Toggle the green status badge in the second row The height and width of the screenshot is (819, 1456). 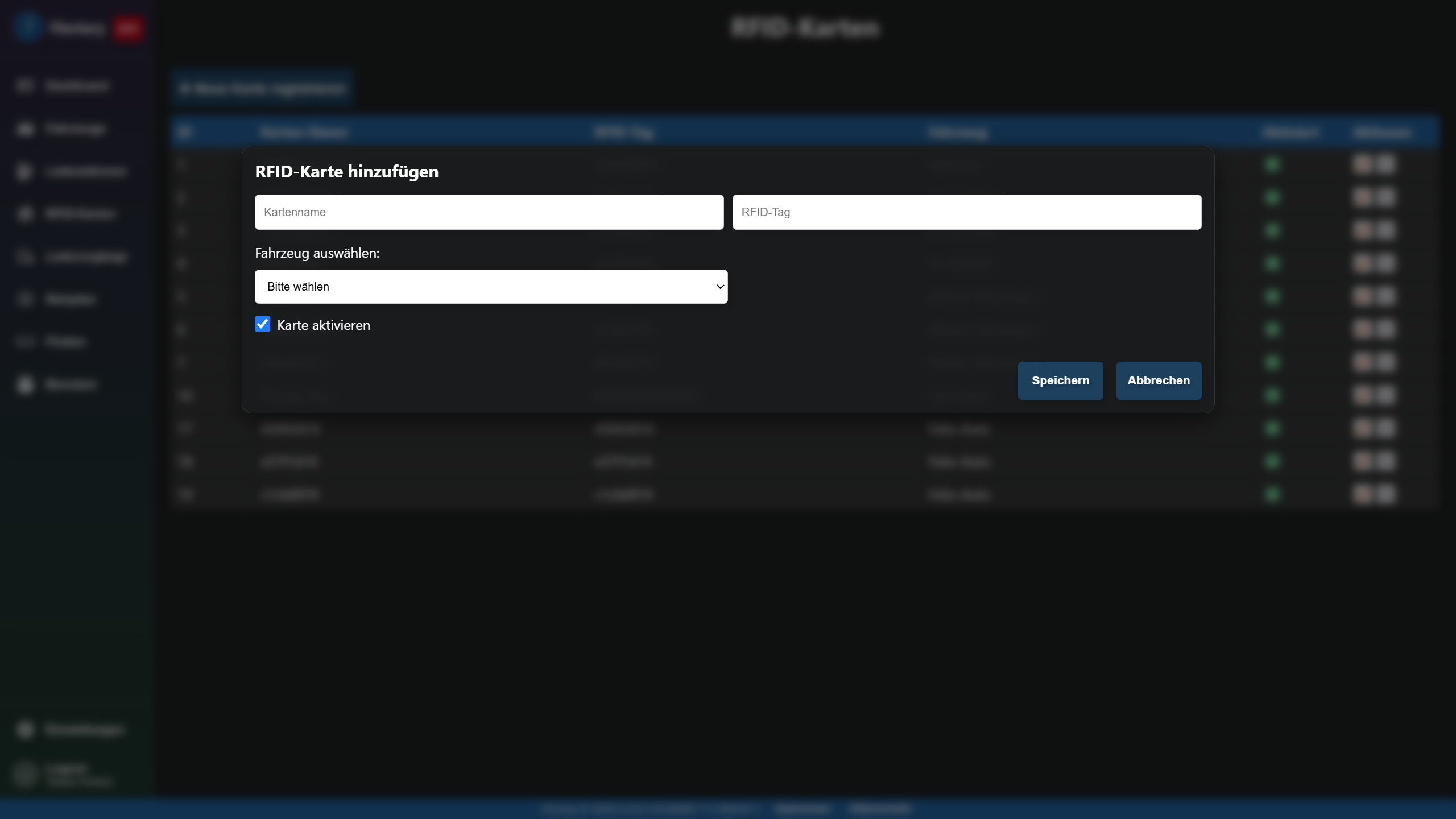click(x=1273, y=197)
